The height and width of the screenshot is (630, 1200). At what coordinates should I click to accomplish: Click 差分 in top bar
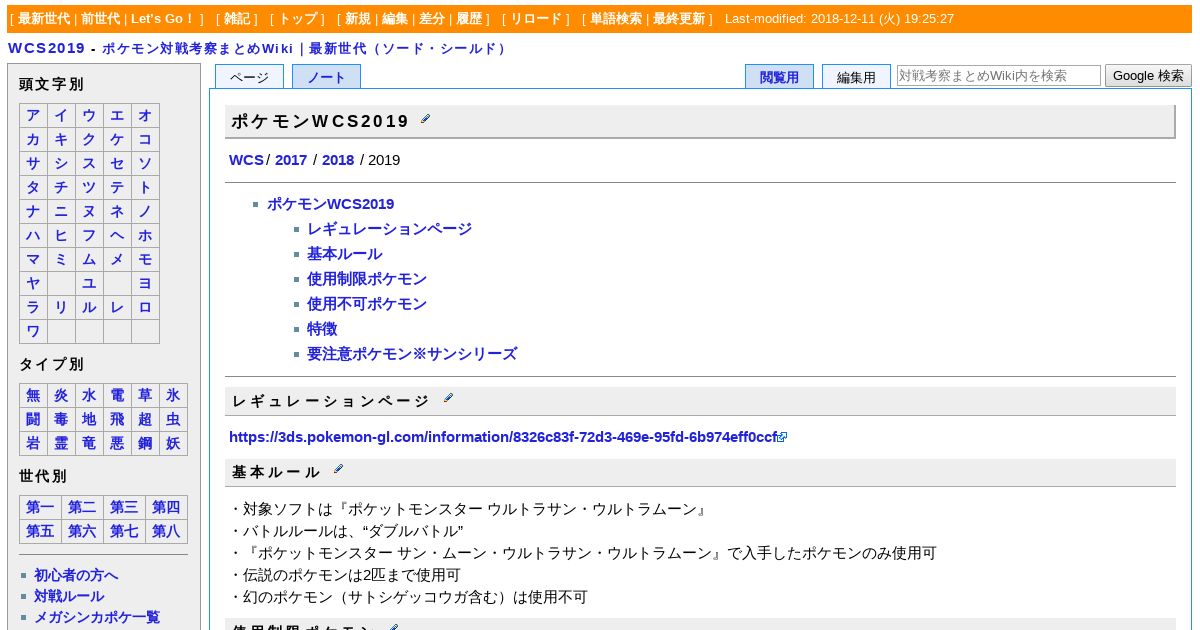tap(432, 19)
